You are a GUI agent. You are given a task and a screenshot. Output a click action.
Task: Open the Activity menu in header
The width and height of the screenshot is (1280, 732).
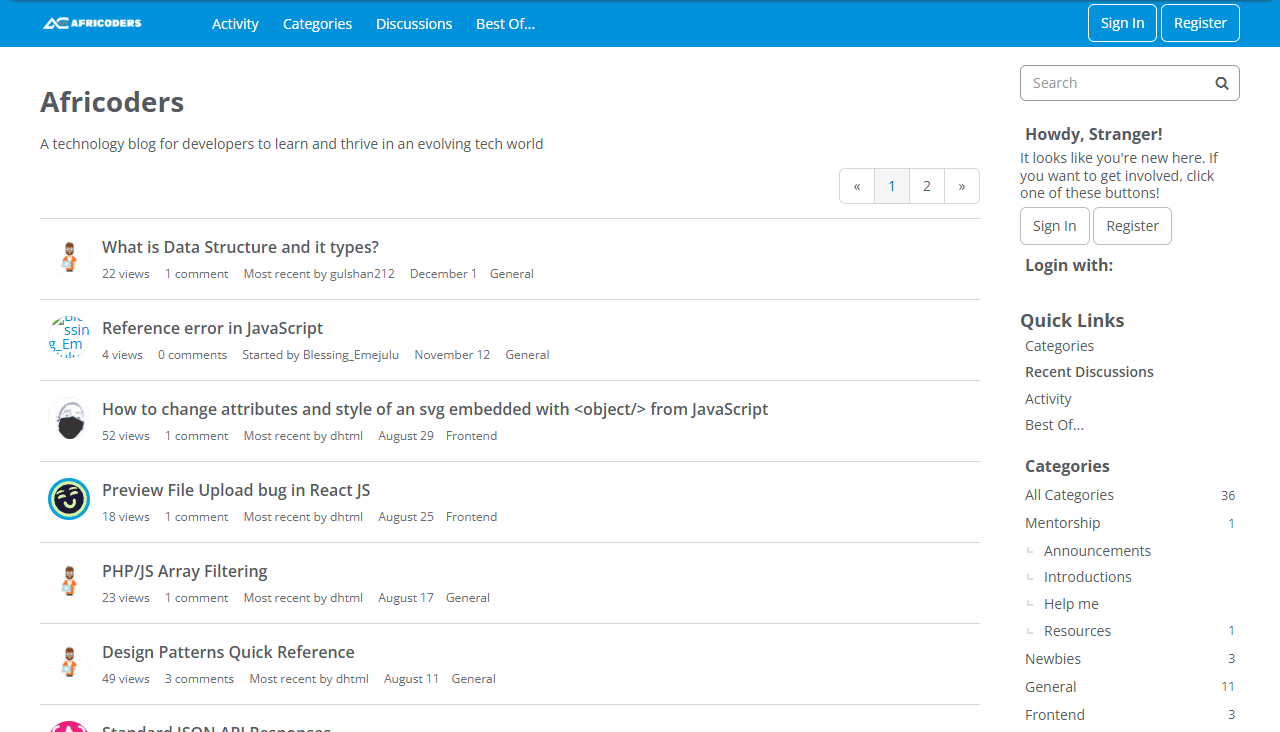235,23
